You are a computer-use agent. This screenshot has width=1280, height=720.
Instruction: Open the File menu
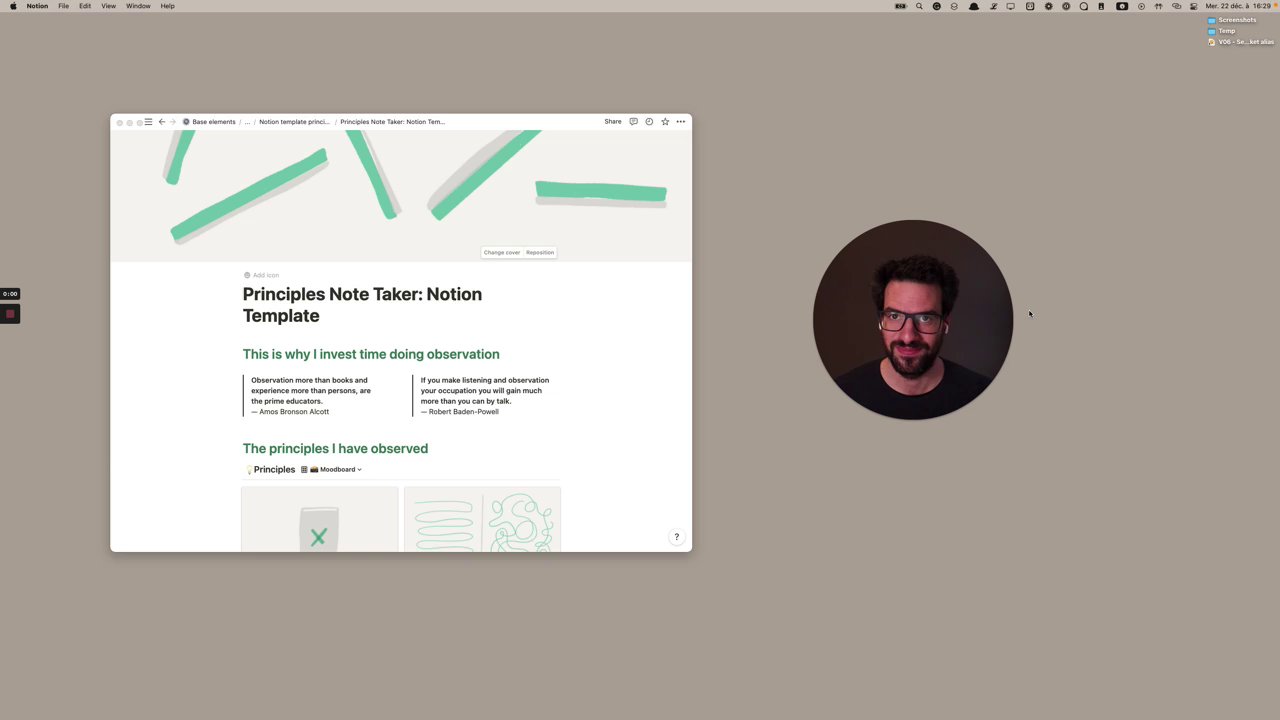(x=63, y=6)
